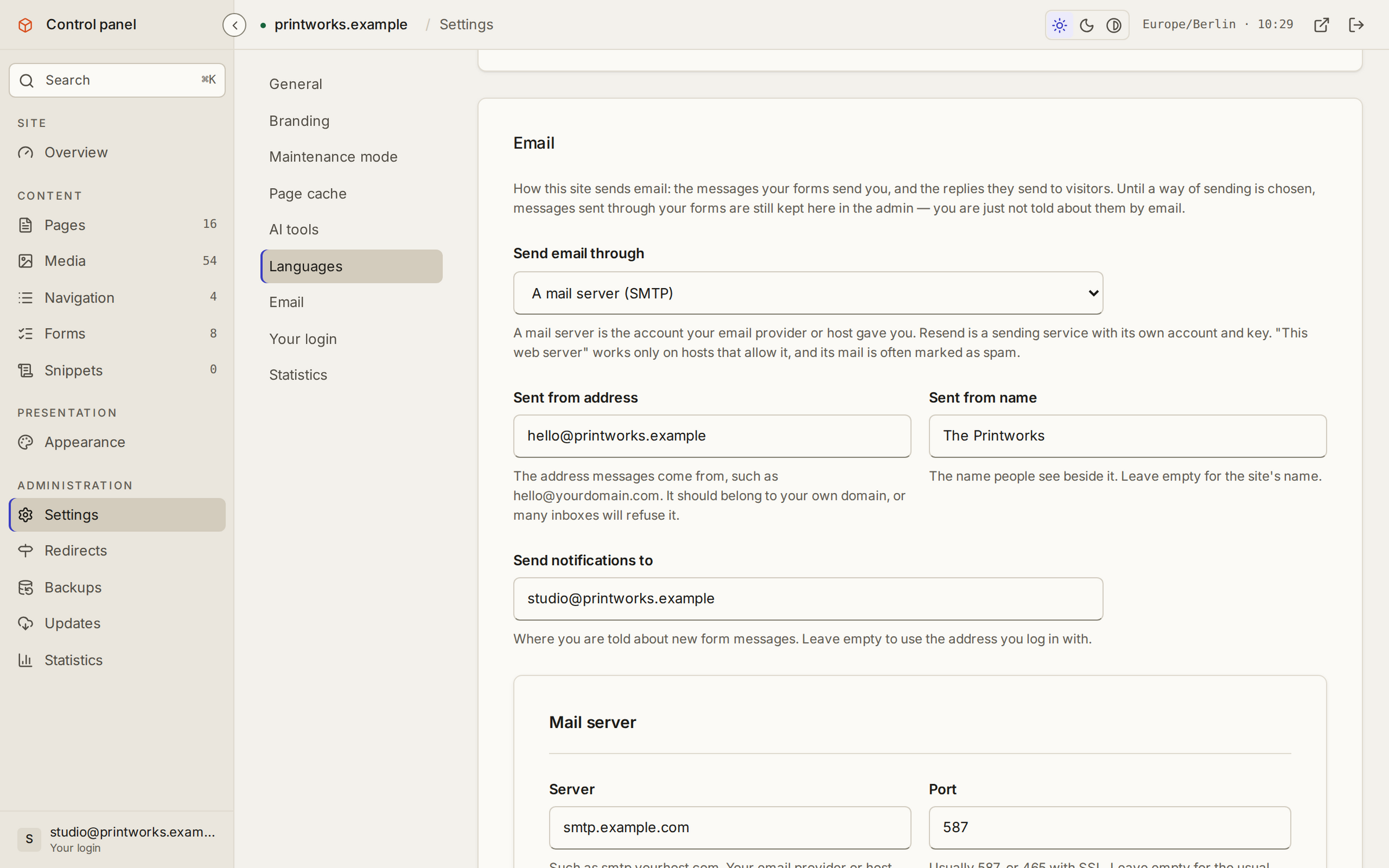Click the Backups database icon
1389x868 pixels.
pyautogui.click(x=25, y=587)
